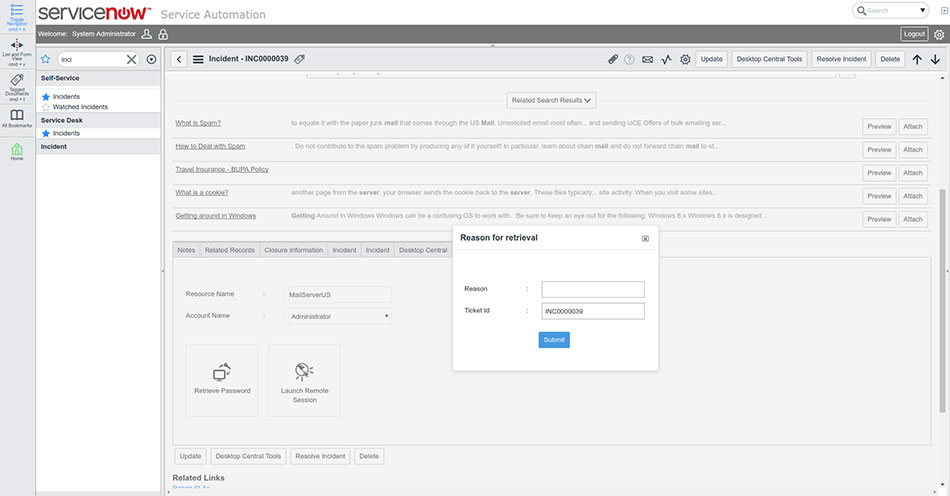Click the bottom Update button
This screenshot has width=950, height=496.
(190, 456)
